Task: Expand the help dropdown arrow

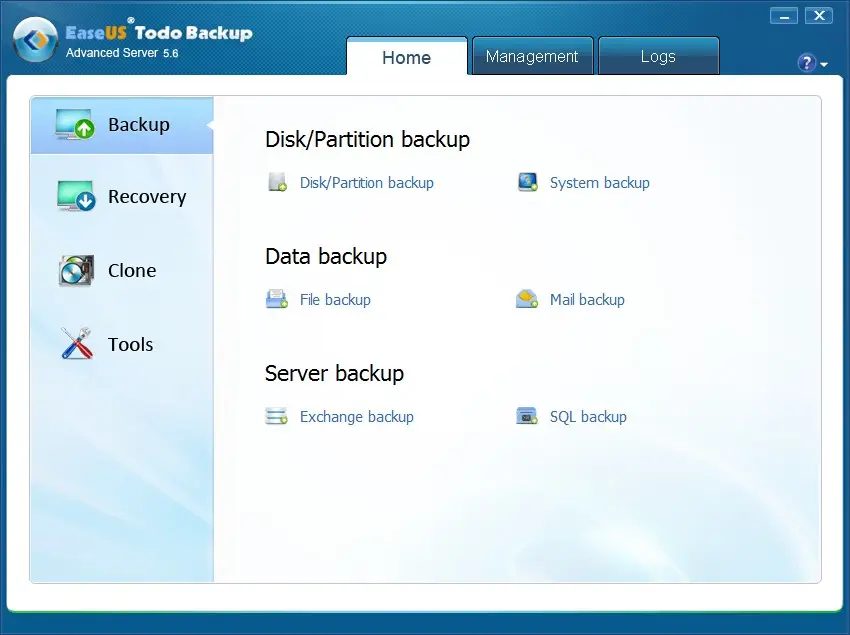Action: coord(824,65)
